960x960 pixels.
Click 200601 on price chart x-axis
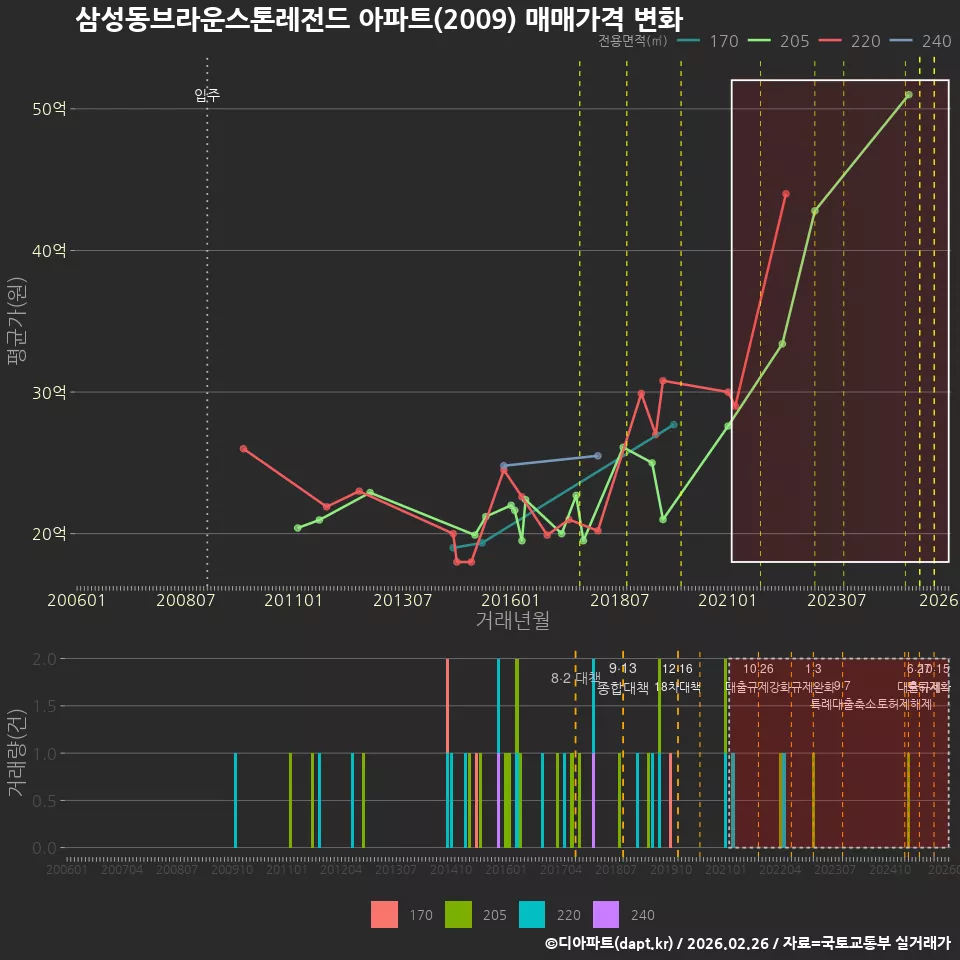pyautogui.click(x=77, y=600)
